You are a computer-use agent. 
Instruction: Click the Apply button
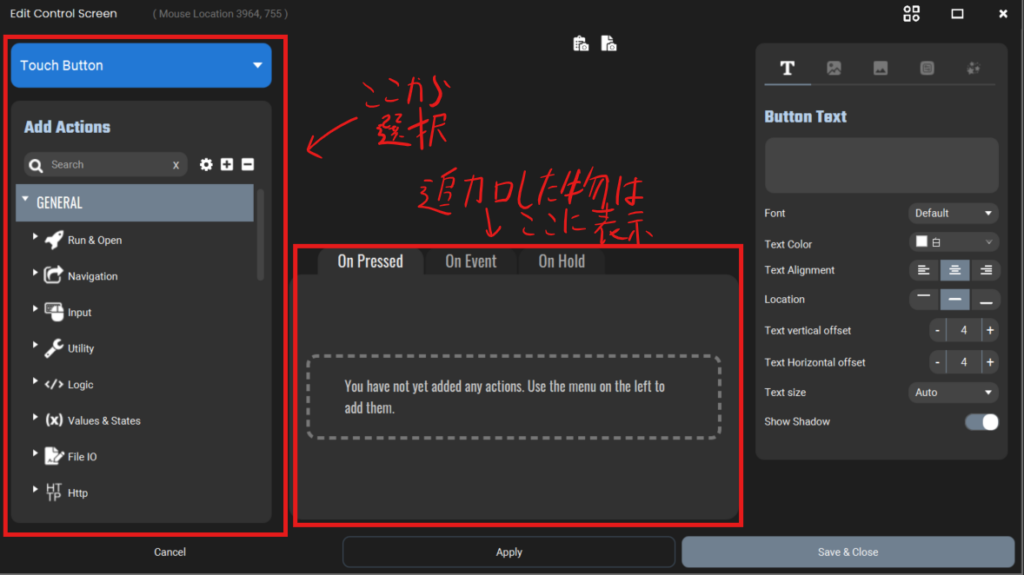(508, 552)
